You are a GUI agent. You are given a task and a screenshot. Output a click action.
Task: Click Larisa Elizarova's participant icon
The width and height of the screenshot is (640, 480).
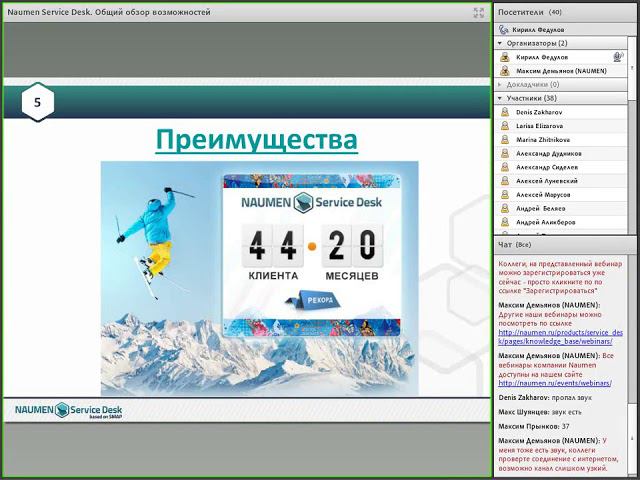505,126
